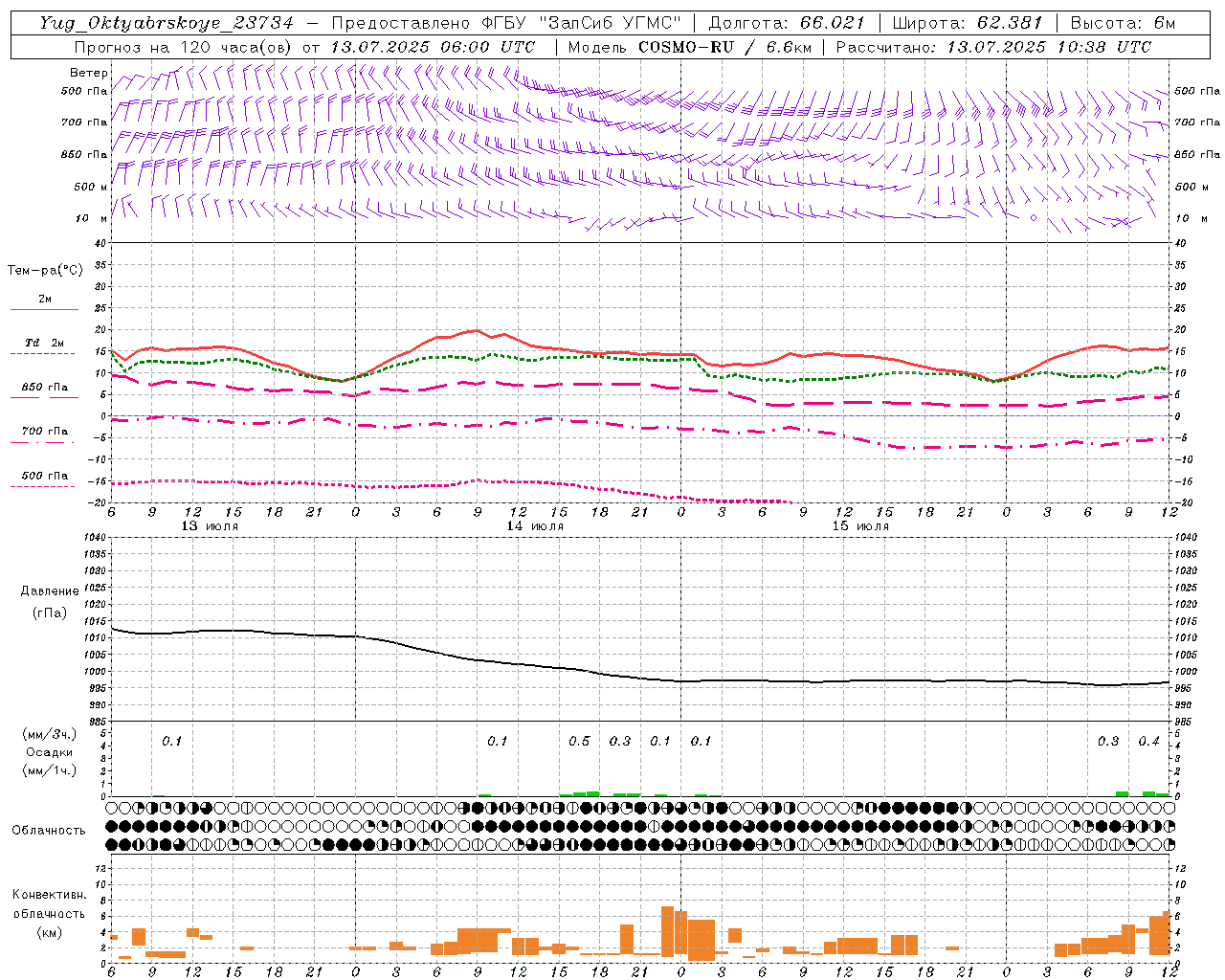Screen dimensions: 1225x980
Task: Click the longitude value Долгота: 66.021
Action: point(787,23)
